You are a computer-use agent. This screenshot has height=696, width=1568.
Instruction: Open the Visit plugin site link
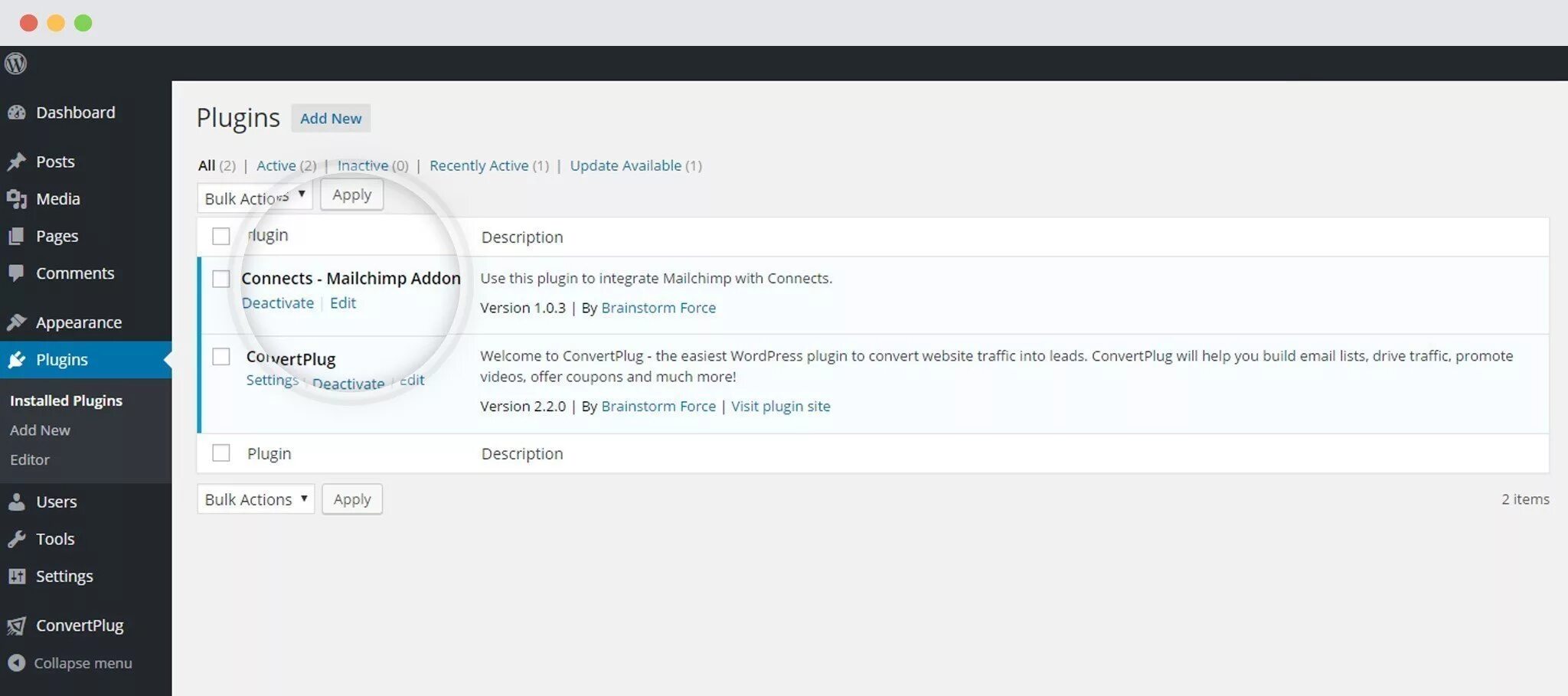[x=780, y=407]
